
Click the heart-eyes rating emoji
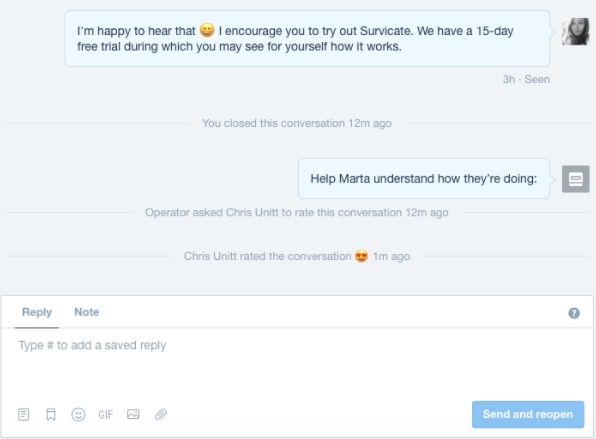tap(361, 256)
